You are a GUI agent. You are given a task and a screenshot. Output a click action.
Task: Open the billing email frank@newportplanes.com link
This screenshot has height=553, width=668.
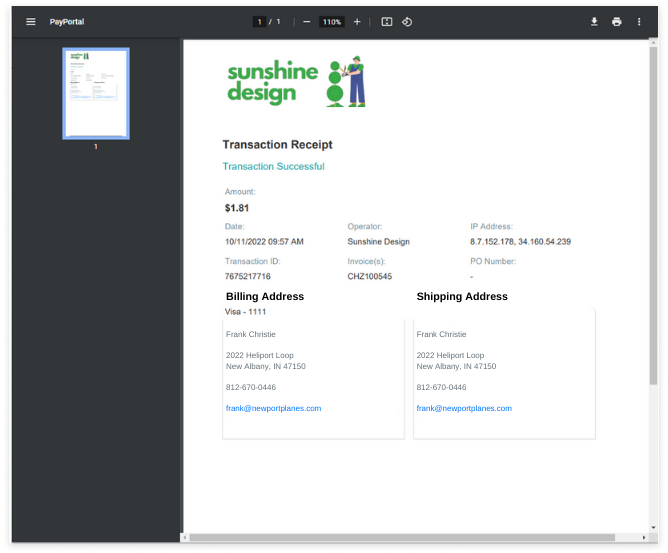point(273,408)
